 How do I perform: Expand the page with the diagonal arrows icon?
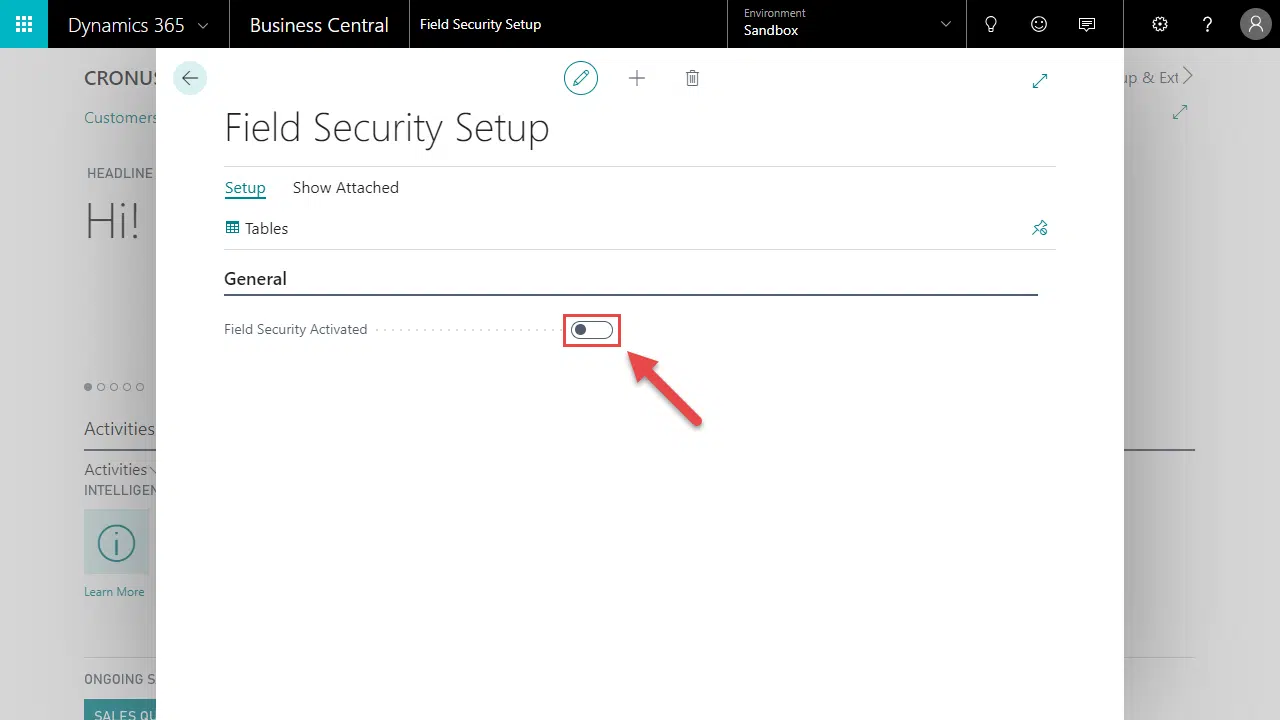tap(1040, 80)
